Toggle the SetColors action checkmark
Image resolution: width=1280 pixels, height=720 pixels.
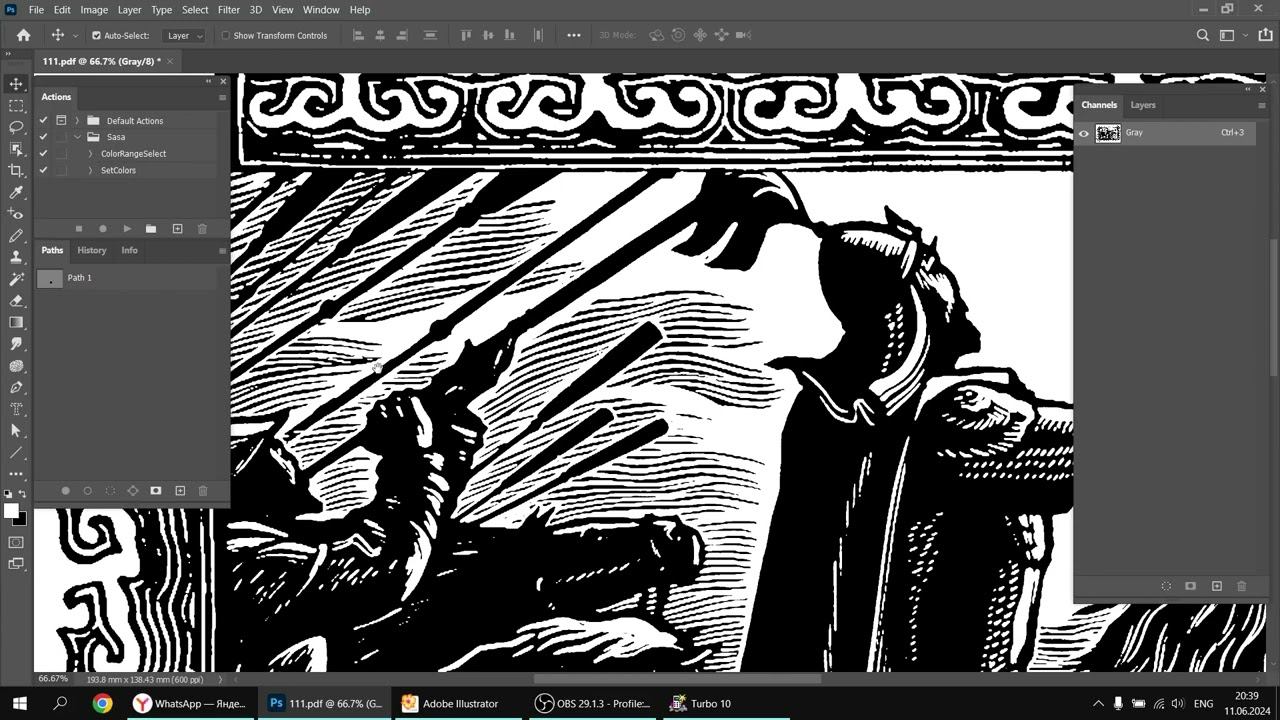coord(43,170)
